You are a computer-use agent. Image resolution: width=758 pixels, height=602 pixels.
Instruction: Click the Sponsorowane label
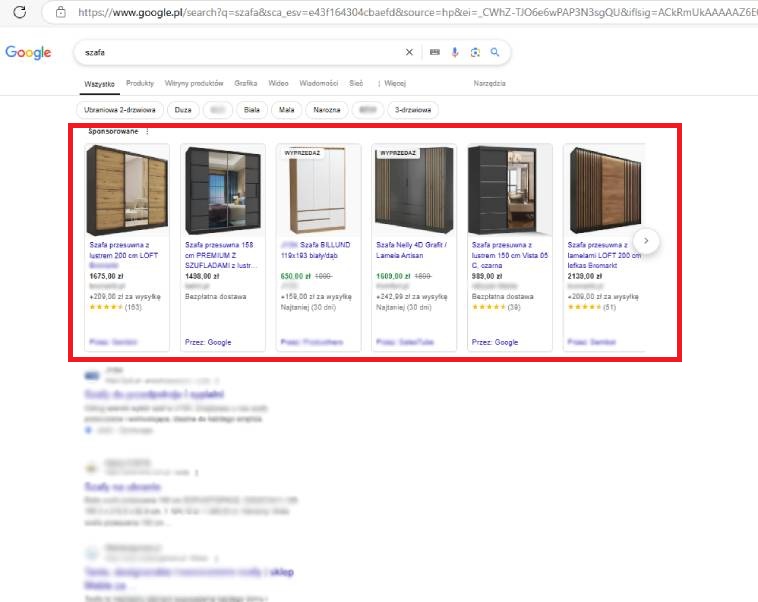coord(113,131)
